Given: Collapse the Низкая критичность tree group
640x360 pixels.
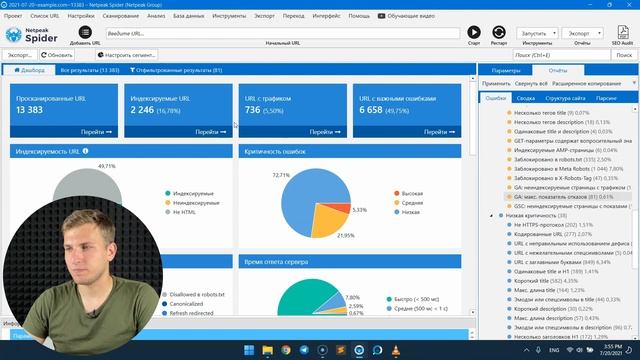Looking at the screenshot, I should 491,216.
